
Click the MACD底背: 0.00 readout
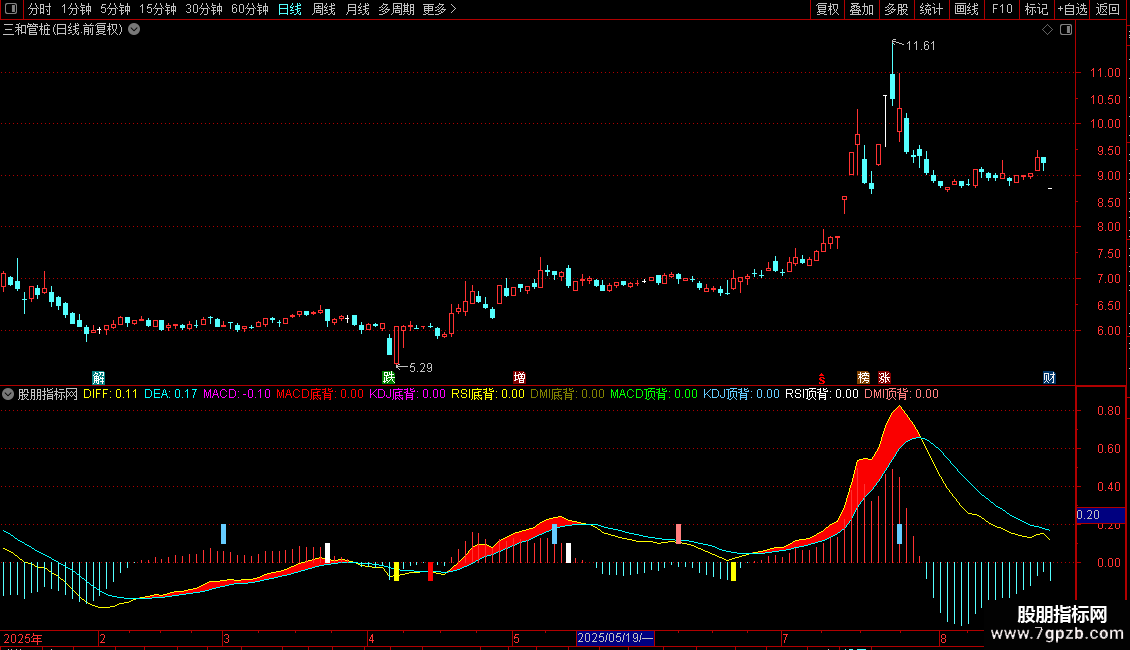pyautogui.click(x=320, y=394)
